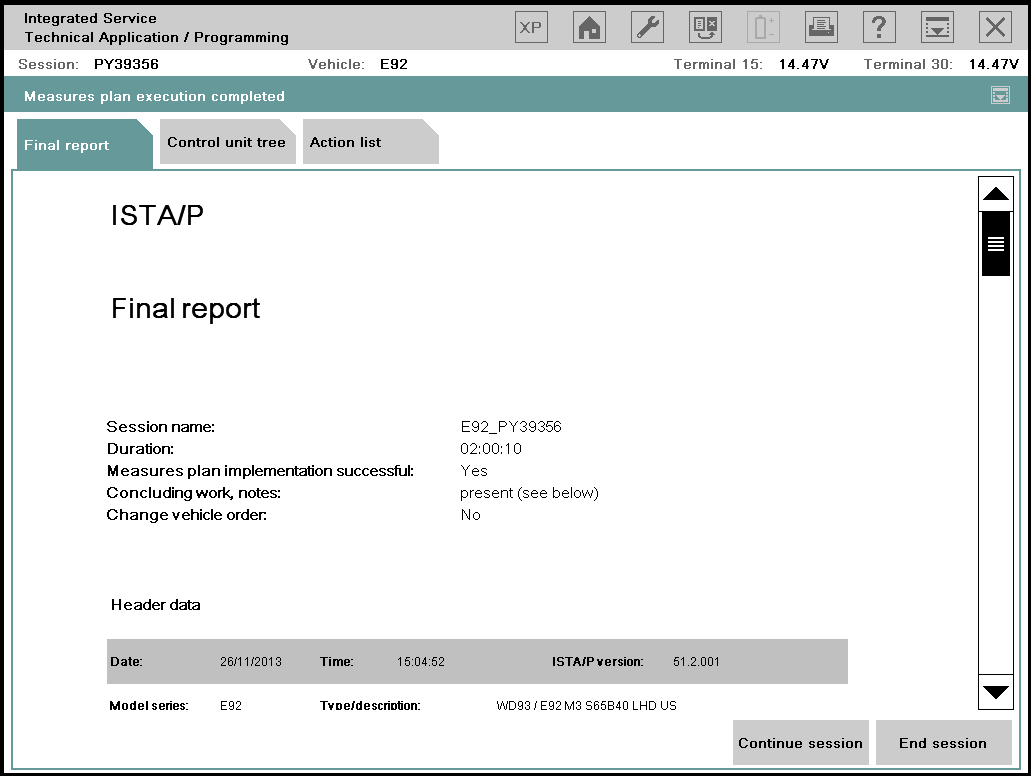Switch to the Final report tab

tap(67, 145)
